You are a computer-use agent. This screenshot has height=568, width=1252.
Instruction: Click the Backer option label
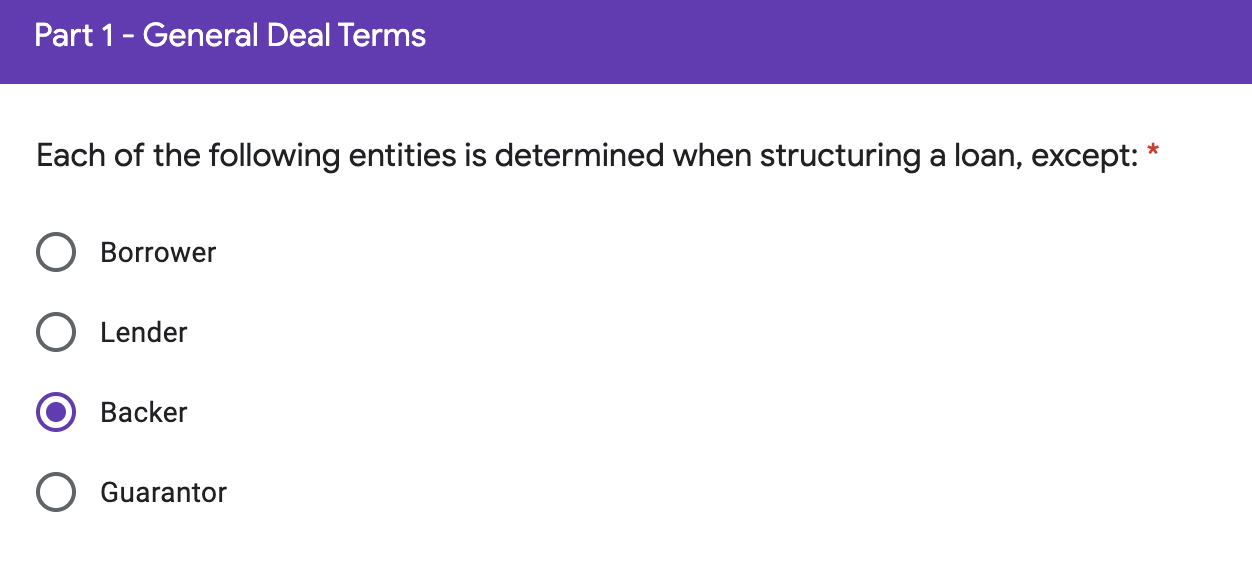(144, 412)
